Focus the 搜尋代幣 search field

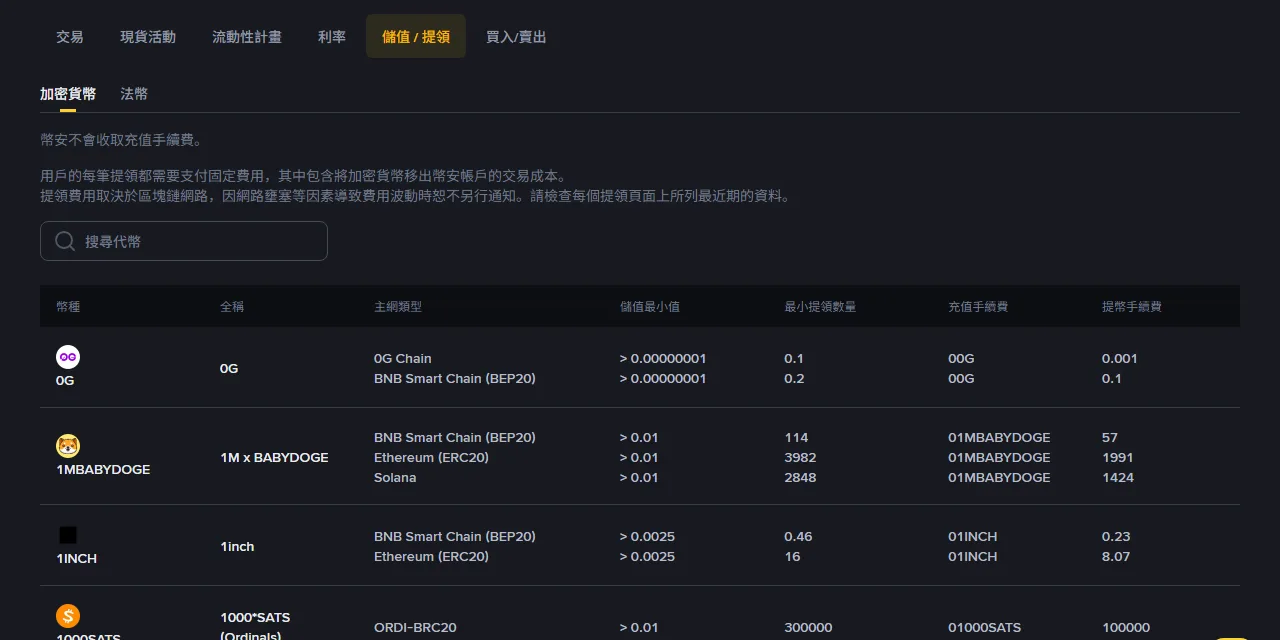184,241
